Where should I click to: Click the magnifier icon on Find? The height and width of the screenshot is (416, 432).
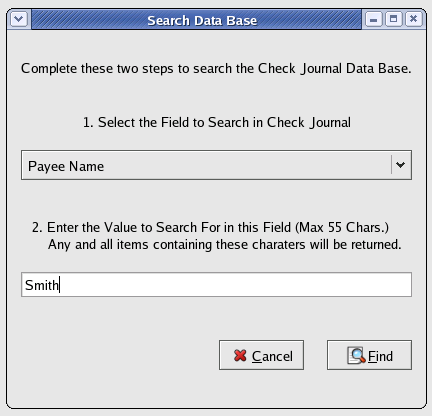[356, 355]
